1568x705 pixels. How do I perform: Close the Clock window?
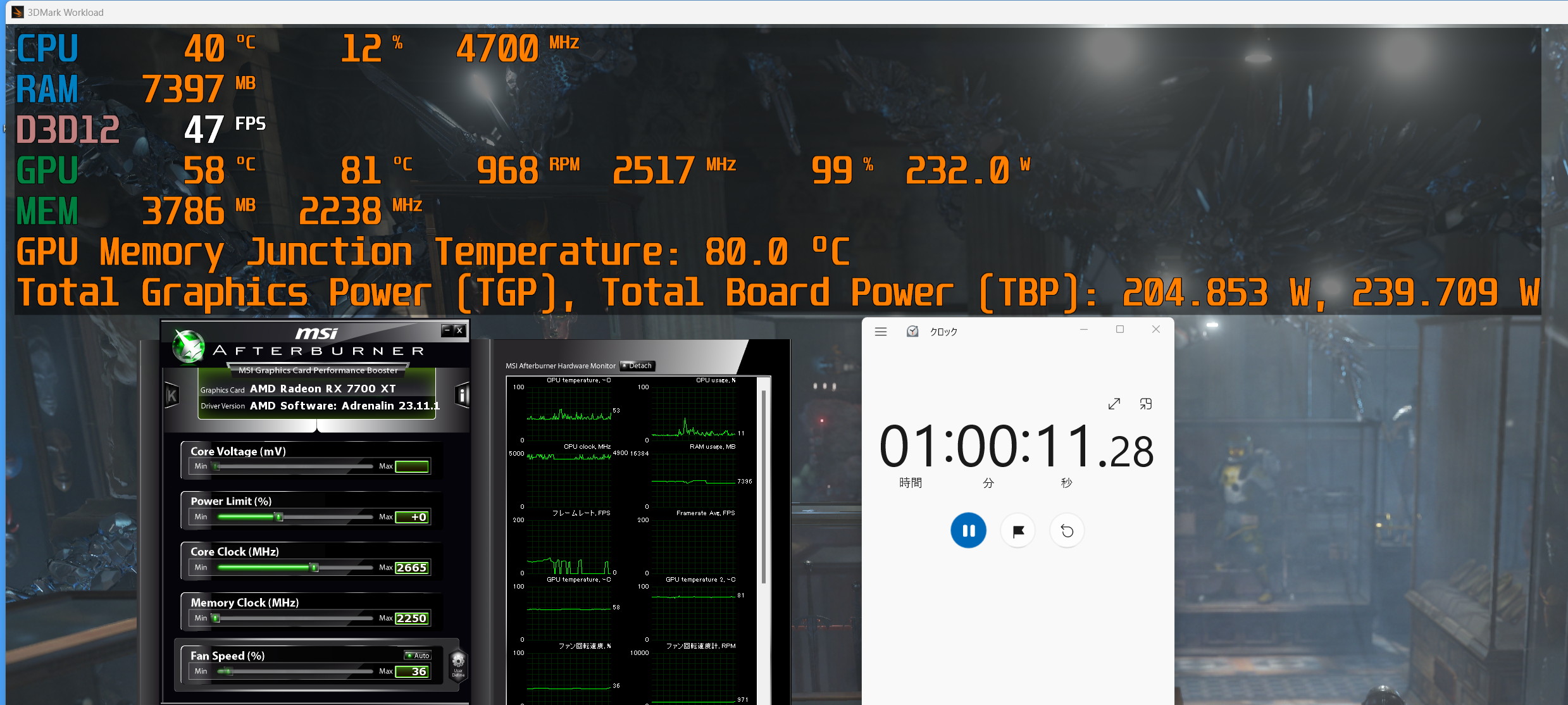tap(1156, 329)
